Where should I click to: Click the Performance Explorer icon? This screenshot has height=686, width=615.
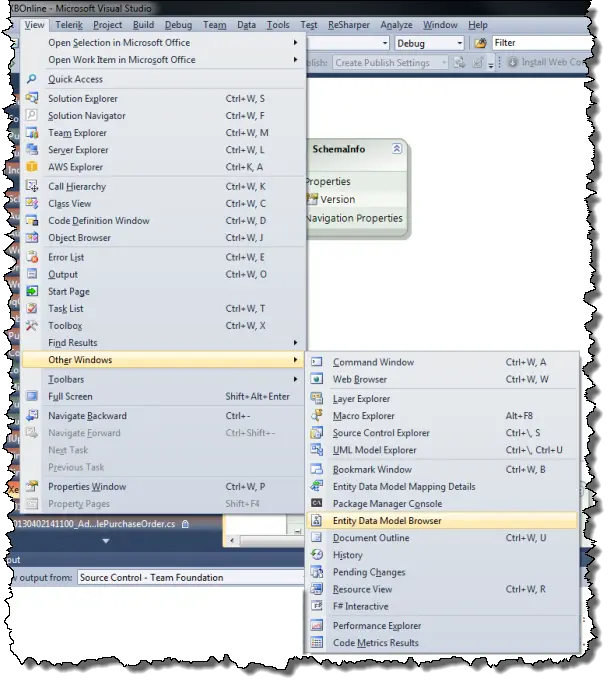[x=317, y=626]
